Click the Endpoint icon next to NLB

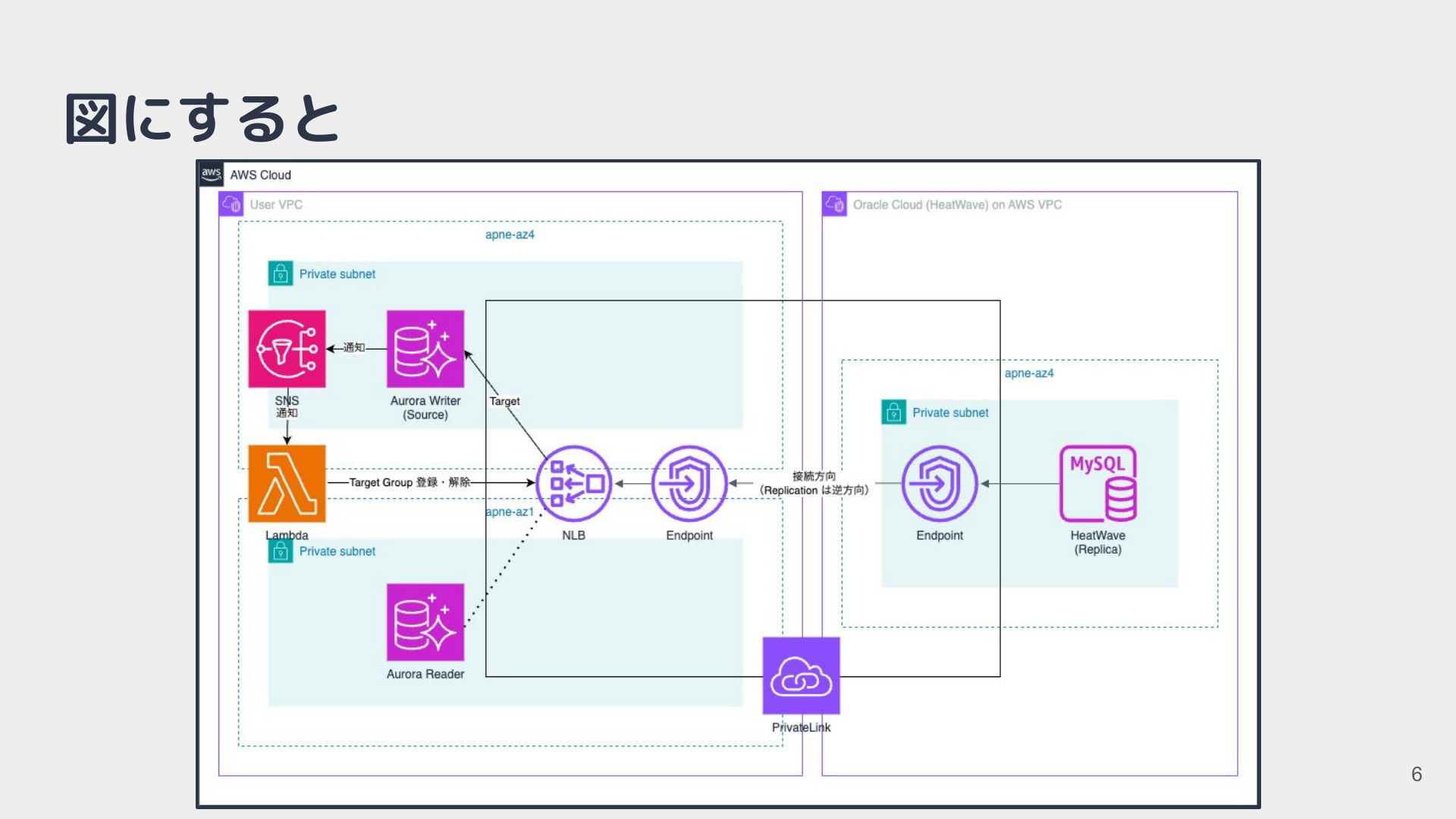pyautogui.click(x=689, y=484)
